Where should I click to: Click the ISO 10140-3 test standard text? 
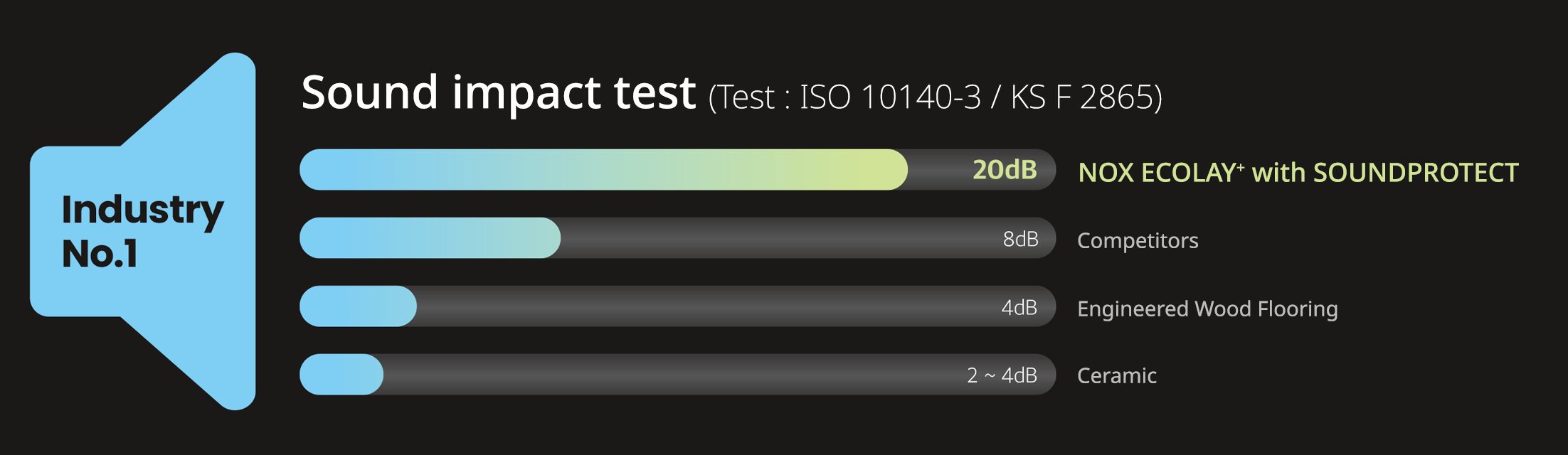pyautogui.click(x=890, y=97)
